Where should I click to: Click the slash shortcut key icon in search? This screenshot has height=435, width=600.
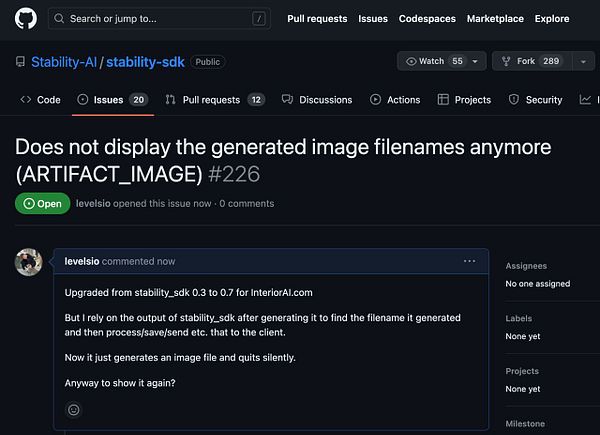pyautogui.click(x=259, y=18)
